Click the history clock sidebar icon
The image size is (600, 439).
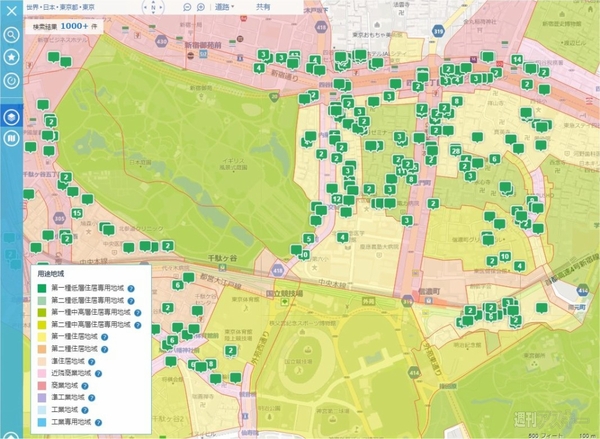(x=11, y=80)
